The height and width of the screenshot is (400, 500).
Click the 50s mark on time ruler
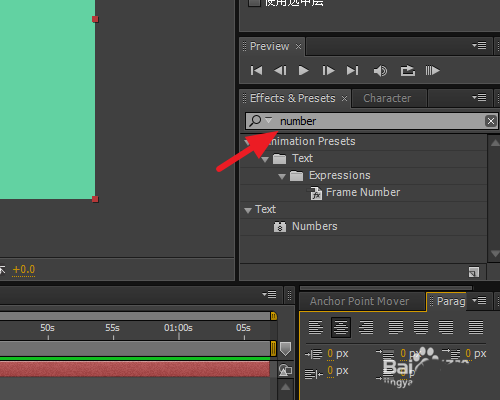pos(47,328)
